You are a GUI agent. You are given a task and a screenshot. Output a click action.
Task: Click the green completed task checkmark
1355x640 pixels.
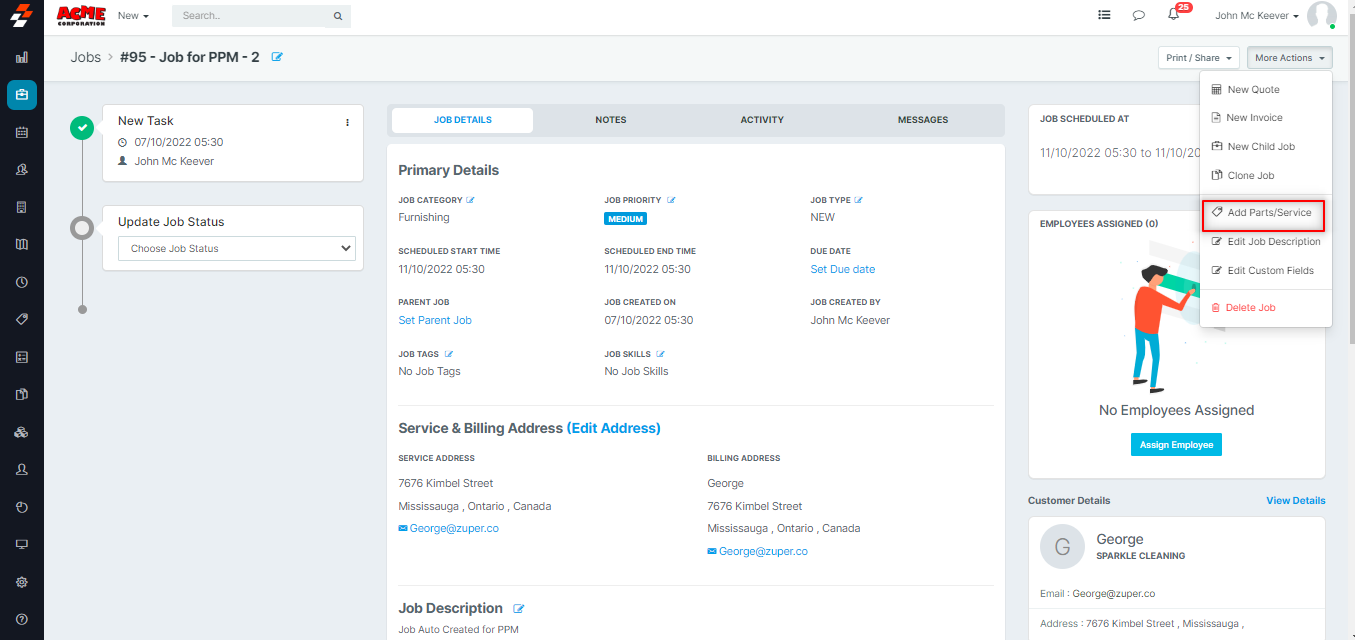pyautogui.click(x=82, y=128)
